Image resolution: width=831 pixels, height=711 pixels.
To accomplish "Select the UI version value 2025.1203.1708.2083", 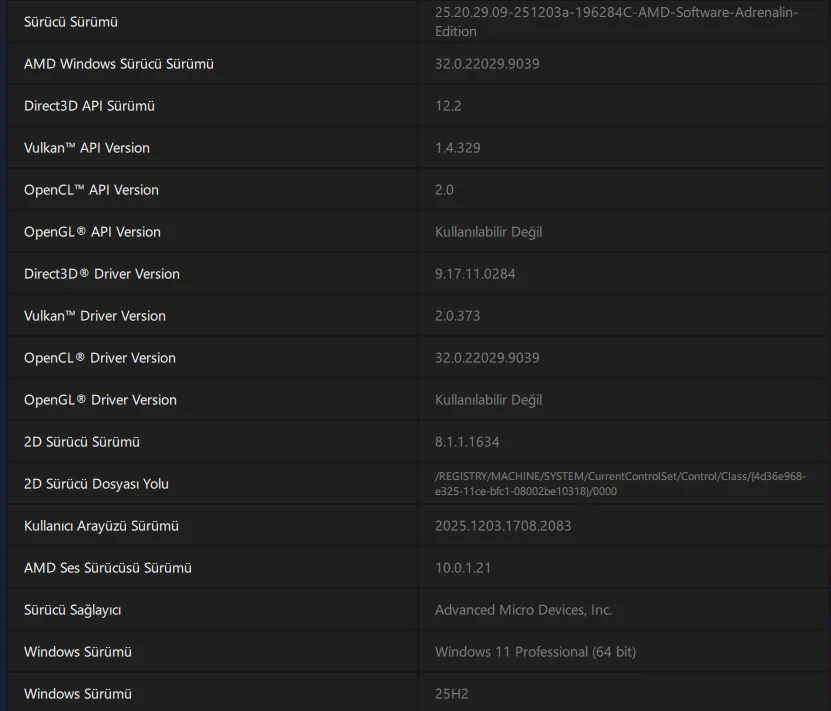I will tap(503, 526).
